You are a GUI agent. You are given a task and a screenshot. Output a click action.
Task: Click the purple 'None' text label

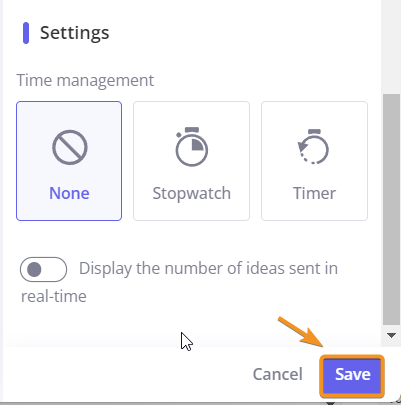69,193
